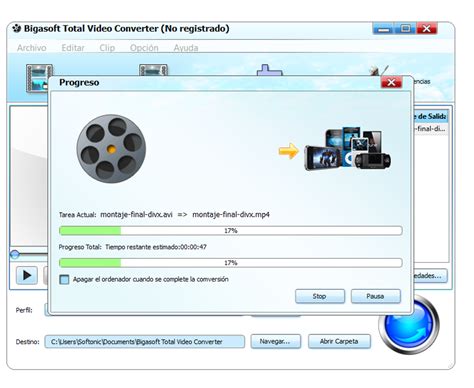Click the devices image in Progreso dialog

347,148
